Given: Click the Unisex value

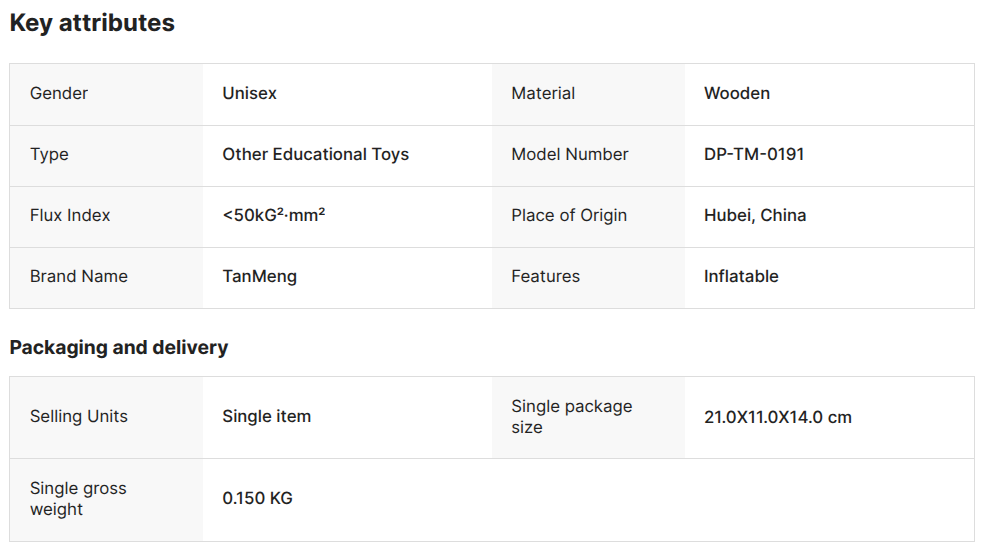Looking at the screenshot, I should tap(249, 94).
